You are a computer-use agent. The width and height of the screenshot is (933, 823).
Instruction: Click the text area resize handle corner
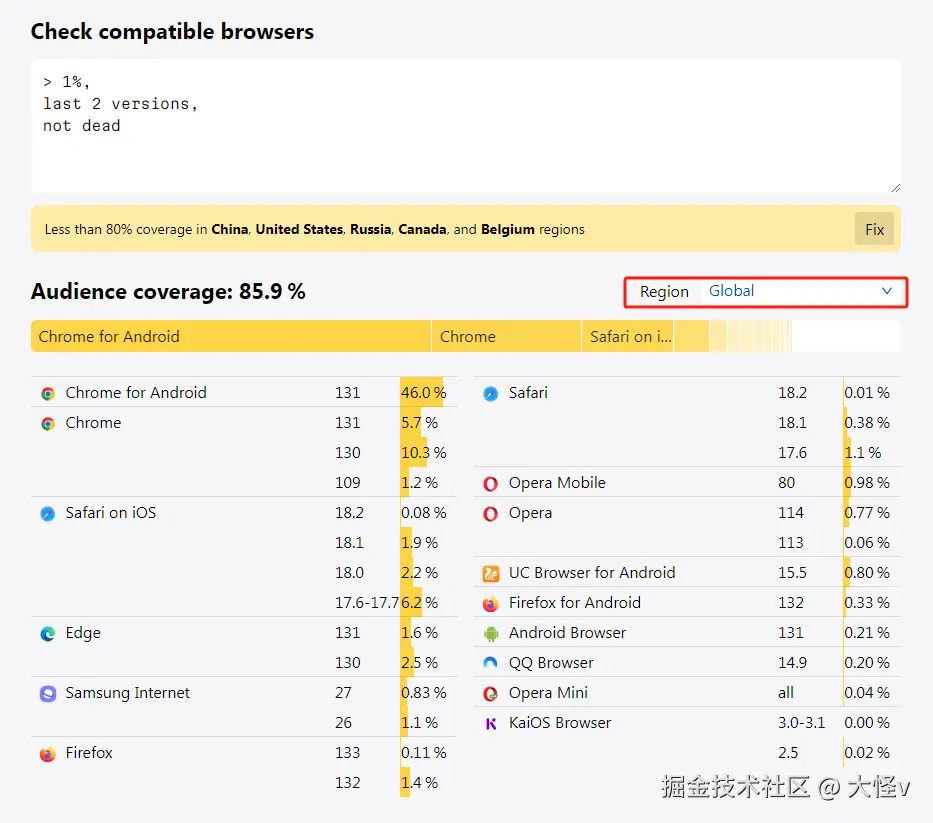click(x=896, y=188)
